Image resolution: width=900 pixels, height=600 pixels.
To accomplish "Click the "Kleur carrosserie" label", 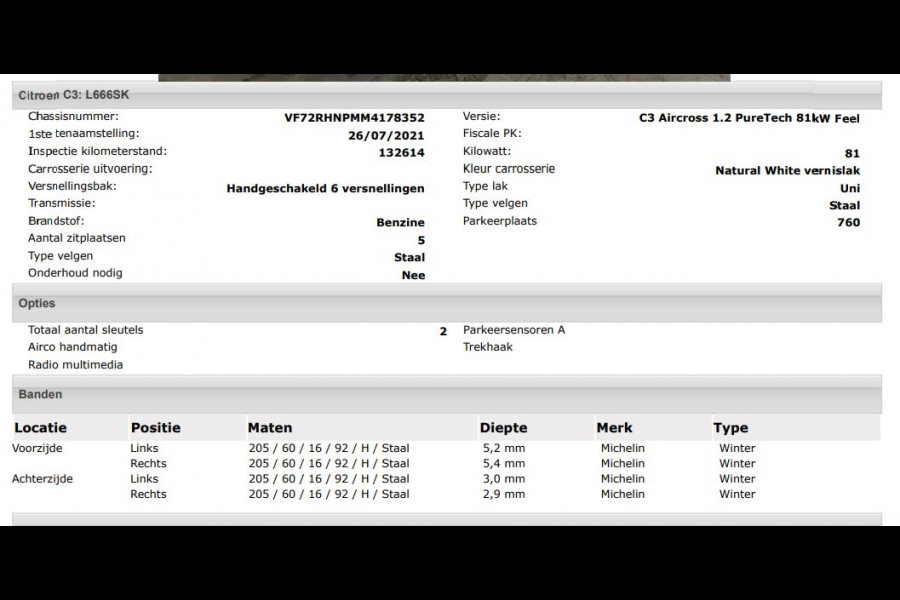I will point(509,169).
